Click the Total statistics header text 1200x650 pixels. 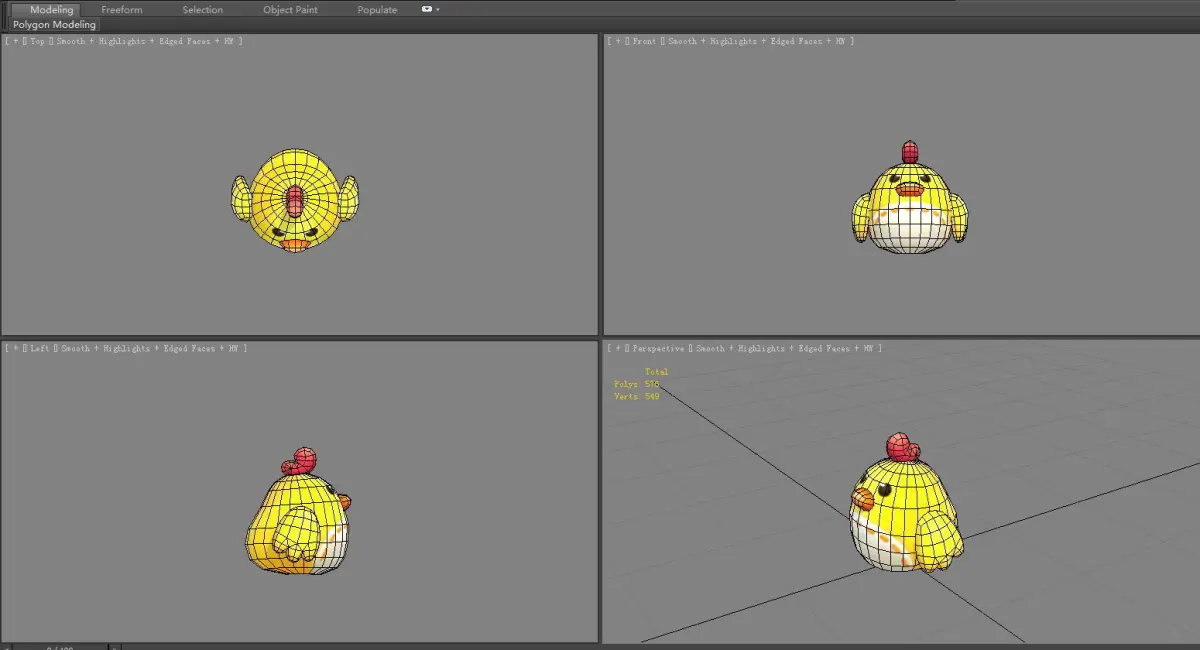click(x=656, y=372)
